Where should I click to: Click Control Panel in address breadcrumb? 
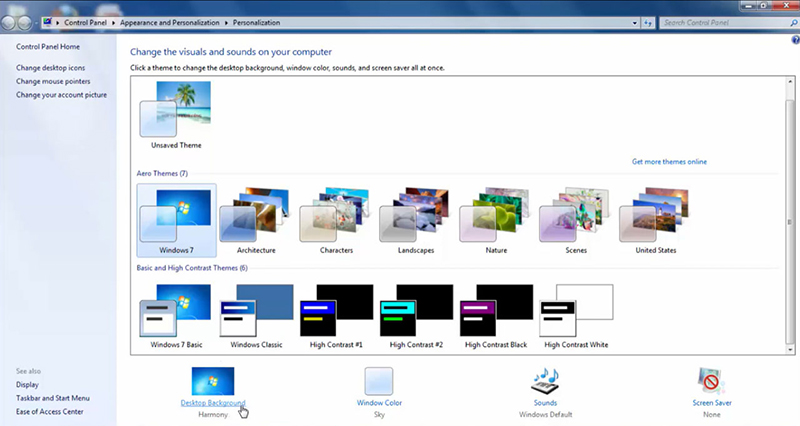pyautogui.click(x=85, y=22)
